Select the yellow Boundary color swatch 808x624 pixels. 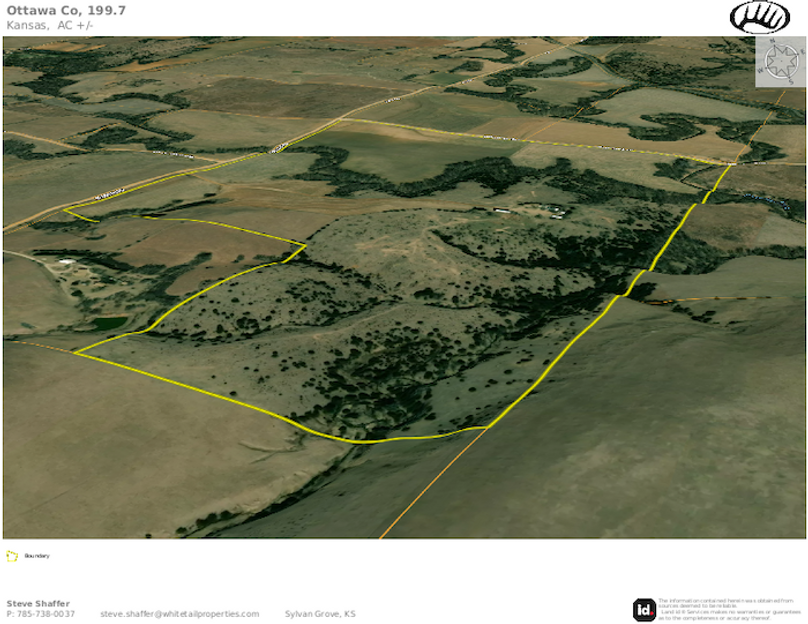click(13, 557)
